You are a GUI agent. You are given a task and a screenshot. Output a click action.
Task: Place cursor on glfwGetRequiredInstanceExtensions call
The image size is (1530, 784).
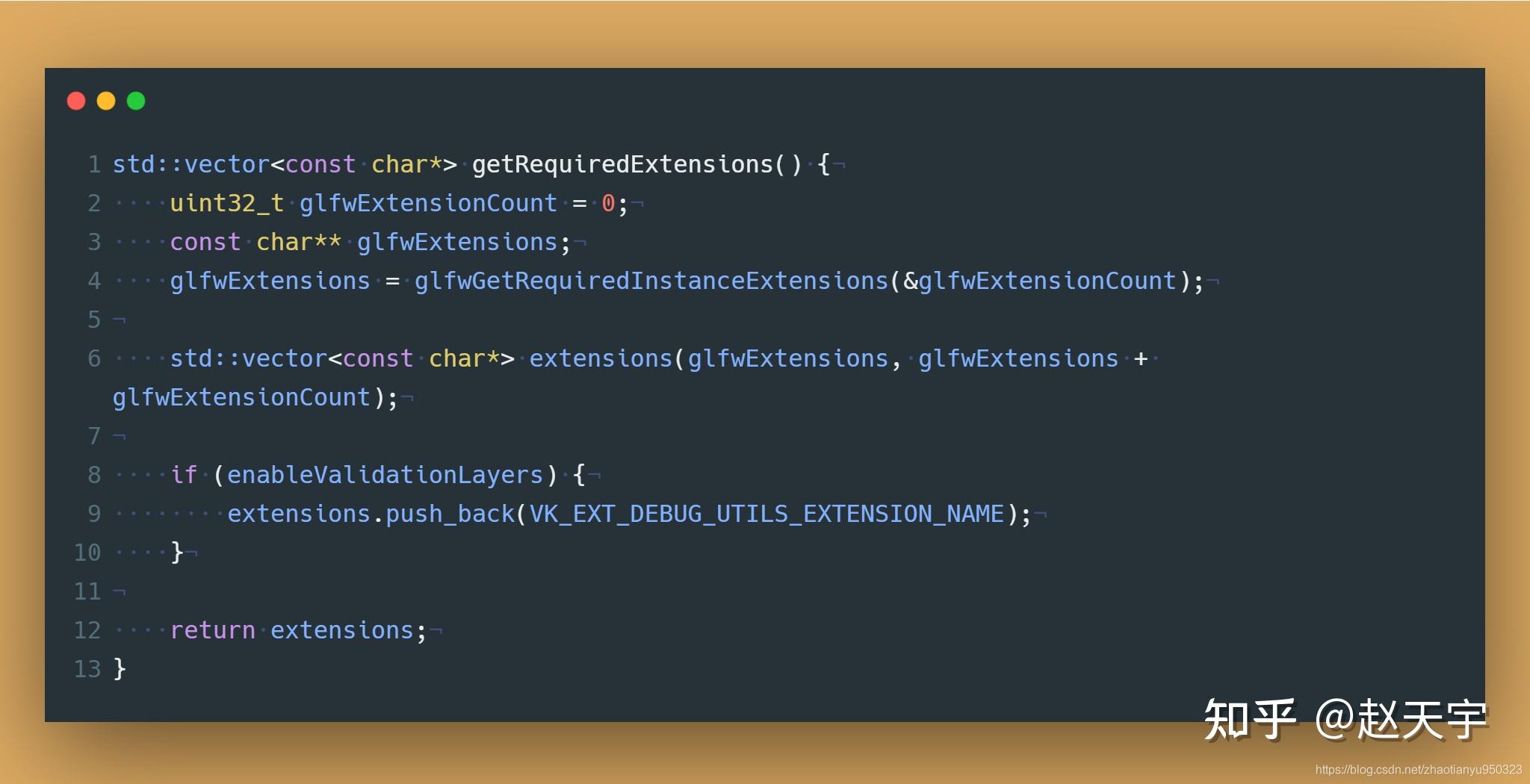coord(651,281)
